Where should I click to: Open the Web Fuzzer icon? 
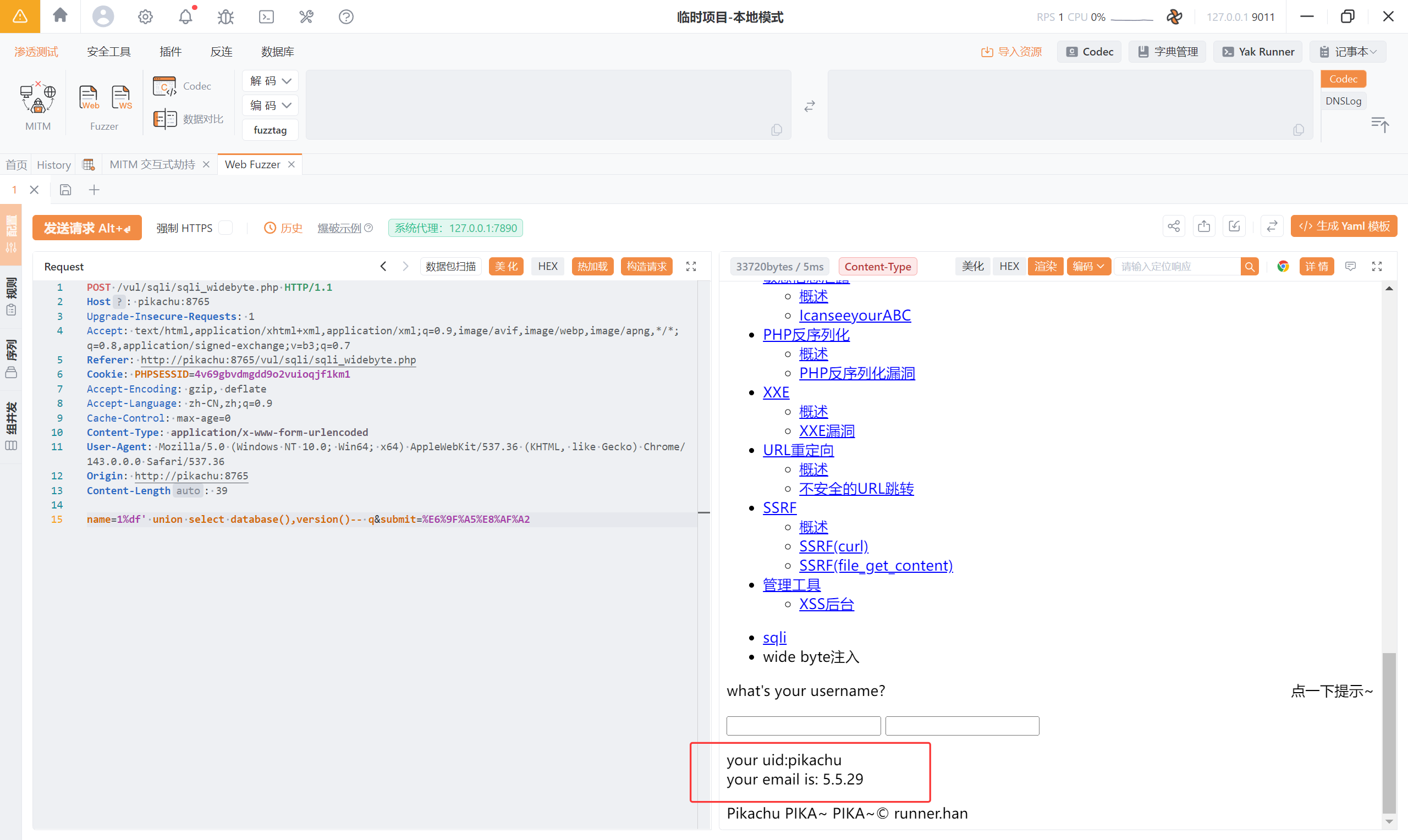point(89,98)
